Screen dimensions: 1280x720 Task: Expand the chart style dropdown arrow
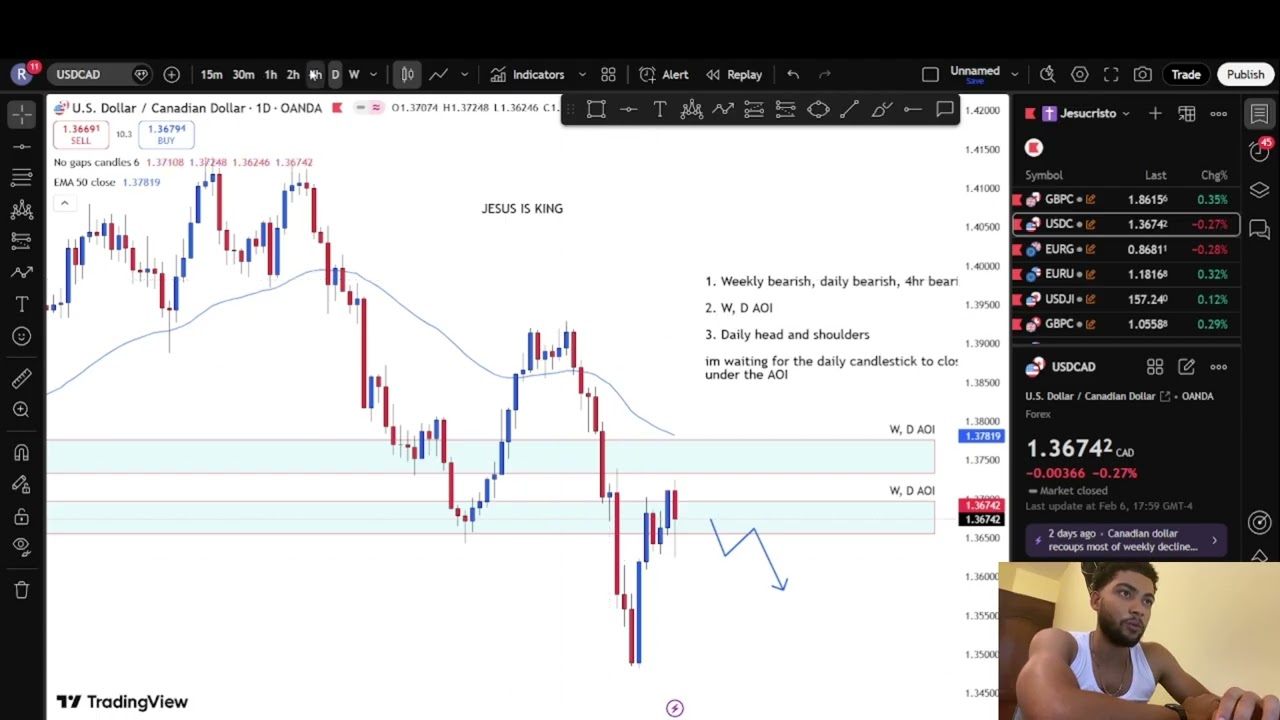464,74
